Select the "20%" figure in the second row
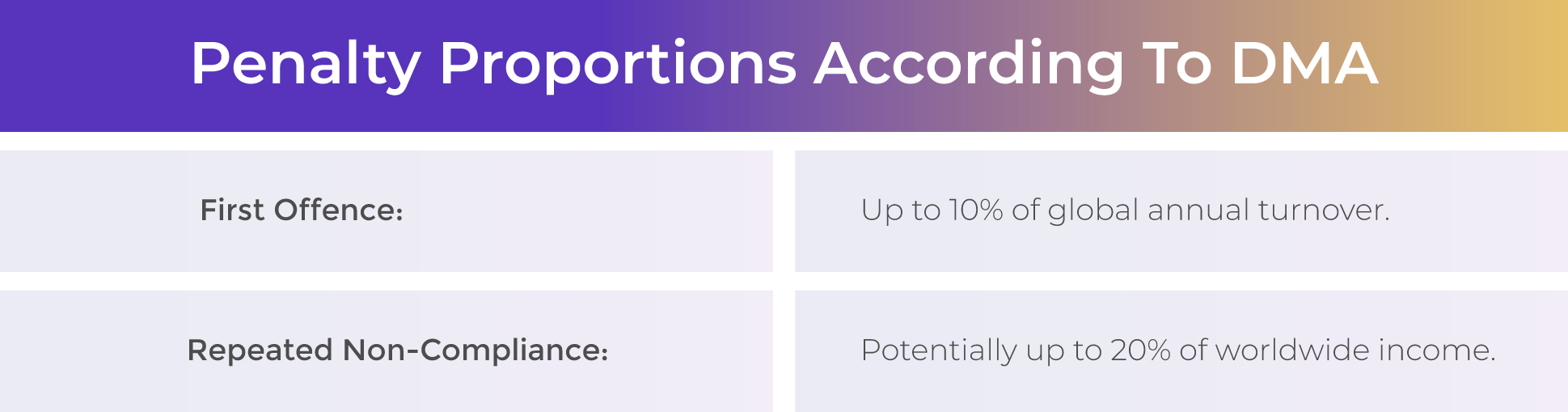 (1140, 350)
